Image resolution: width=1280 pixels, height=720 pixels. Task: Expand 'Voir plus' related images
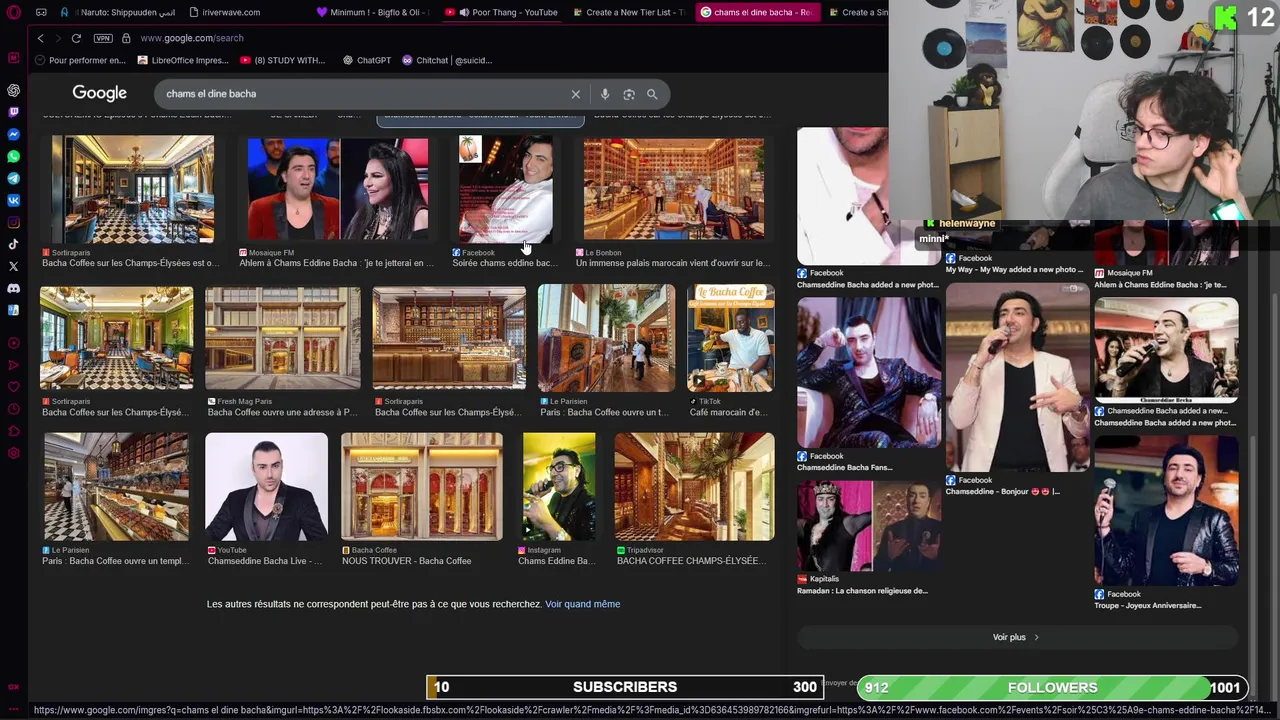[x=1016, y=637]
